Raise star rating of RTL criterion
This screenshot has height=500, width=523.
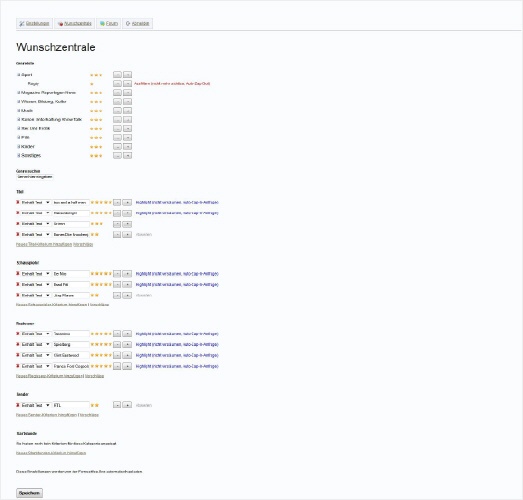(127, 405)
